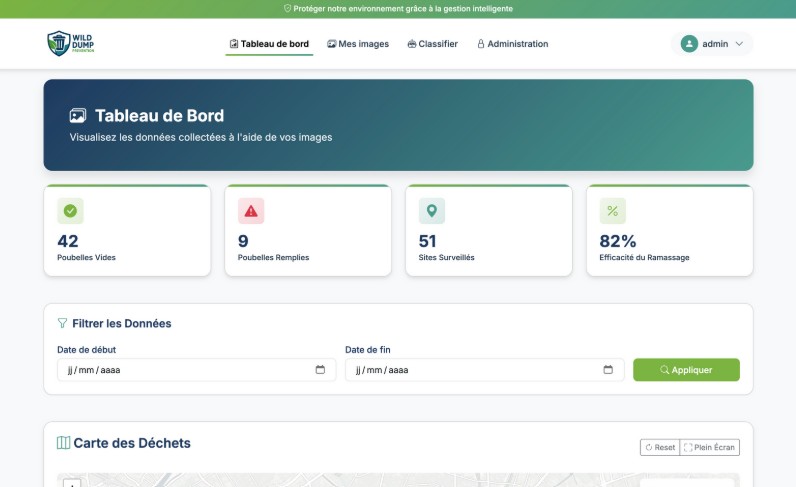
Task: Expand the admin account dropdown chevron
Action: (739, 44)
